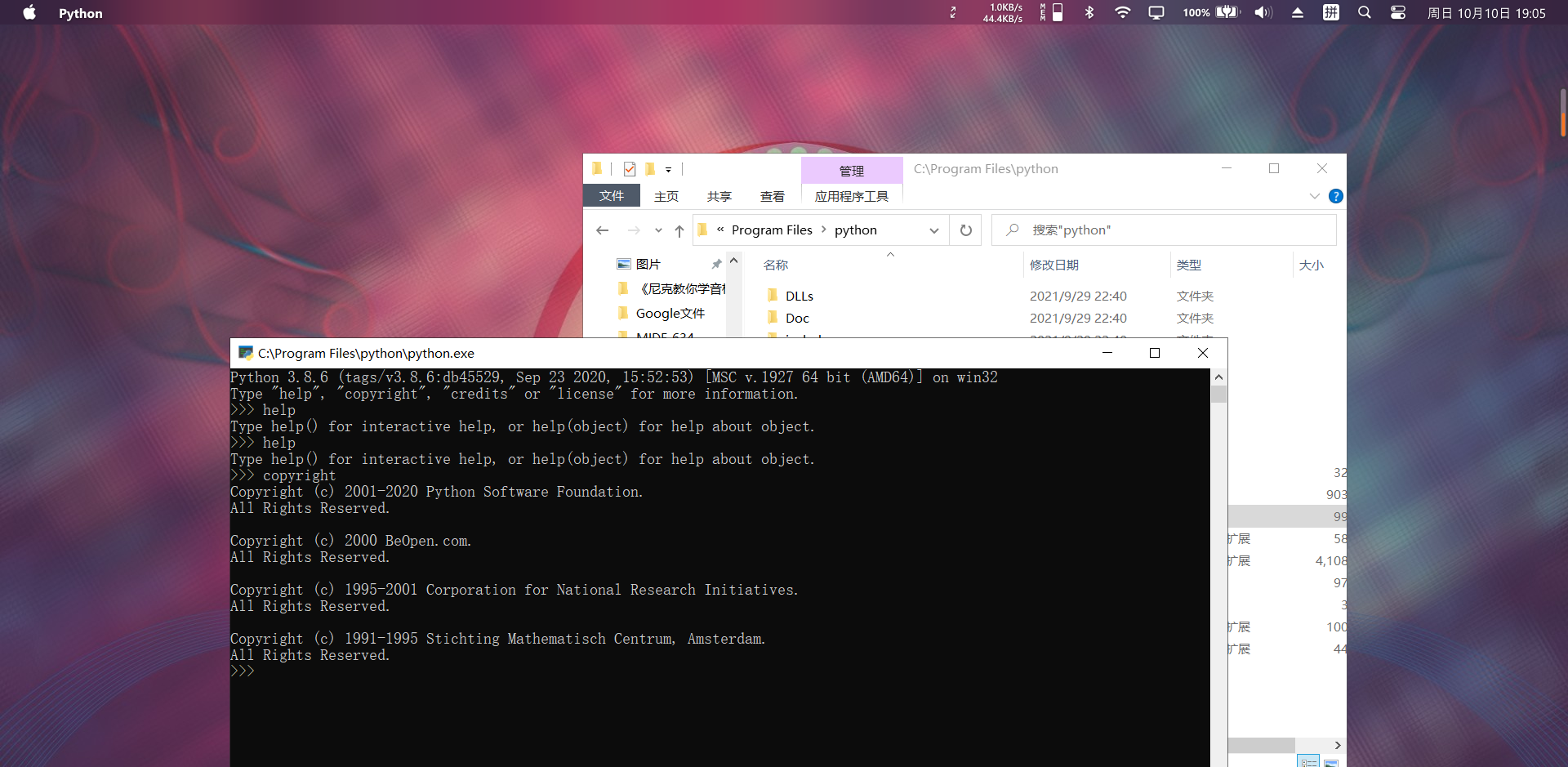The width and height of the screenshot is (1568, 767).
Task: Open the 应用程序工具 ribbon tab
Action: pyautogui.click(x=852, y=196)
